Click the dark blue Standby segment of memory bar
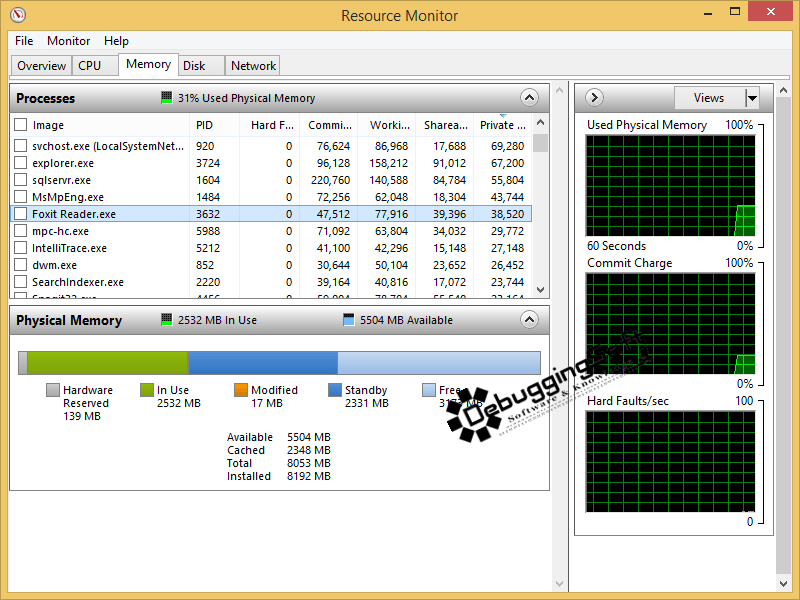 [x=263, y=363]
